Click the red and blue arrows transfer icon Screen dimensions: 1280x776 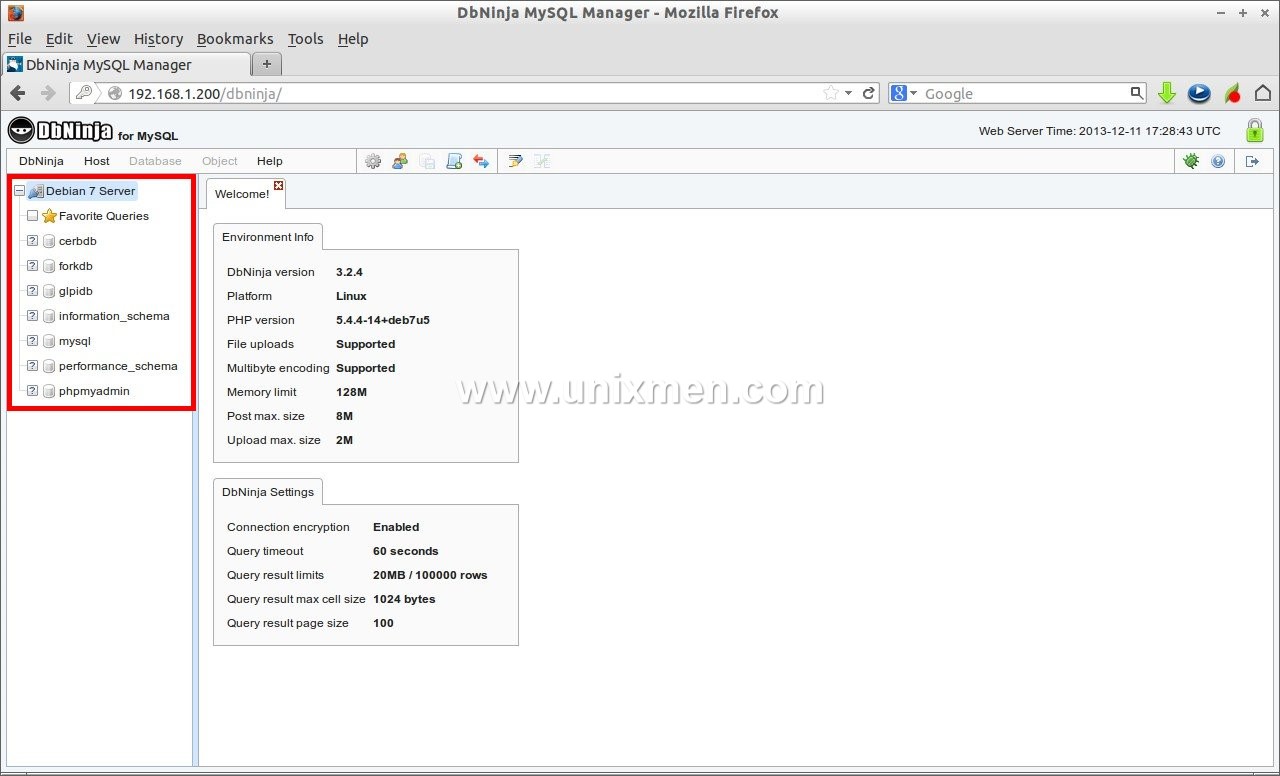(481, 161)
